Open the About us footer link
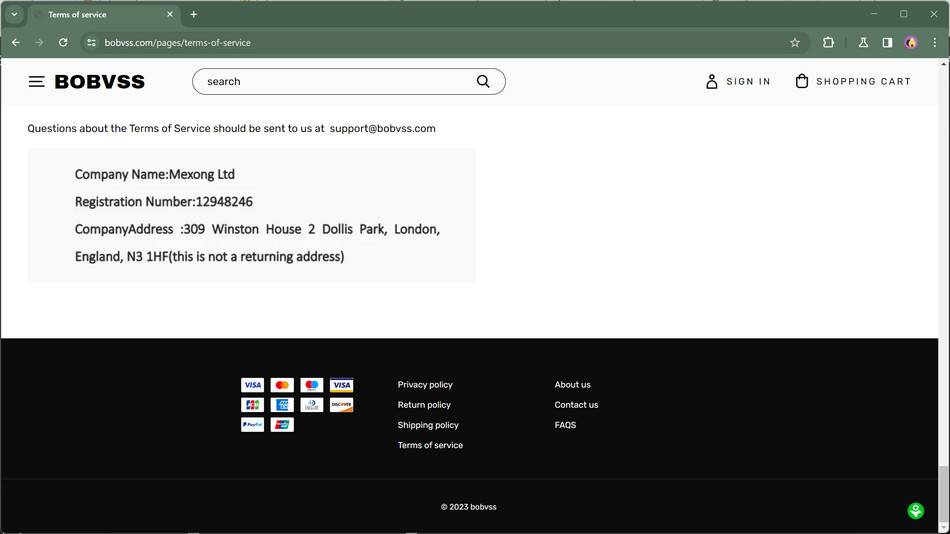 573,384
